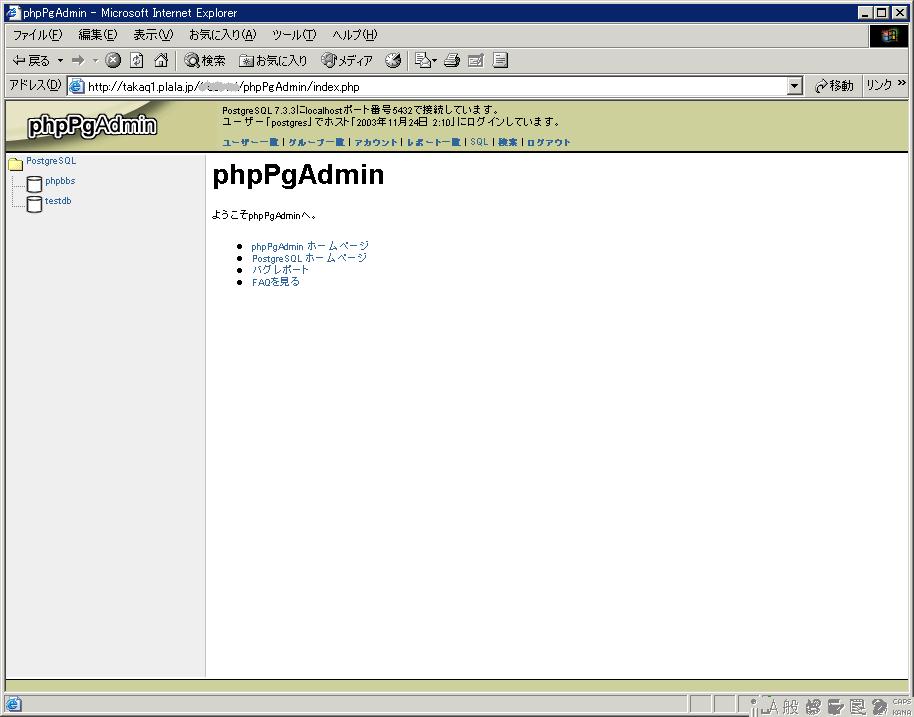This screenshot has width=914, height=717.
Task: Toggle the CAPS indicator in IME bar
Action: (x=901, y=702)
